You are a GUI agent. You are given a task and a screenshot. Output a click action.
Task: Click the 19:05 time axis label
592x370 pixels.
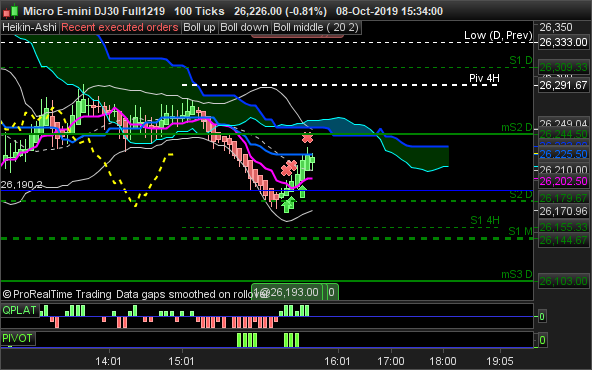click(500, 361)
